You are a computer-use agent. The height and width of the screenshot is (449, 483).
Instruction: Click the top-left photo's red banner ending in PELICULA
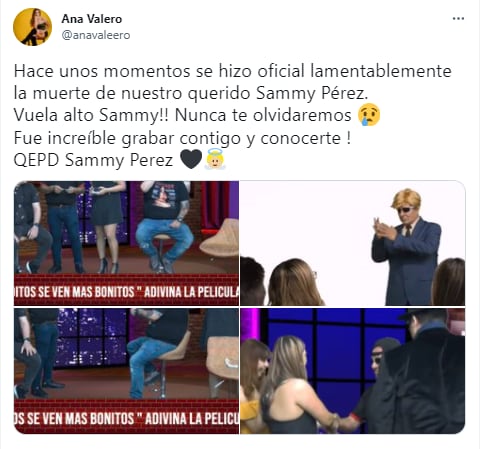coord(126,291)
